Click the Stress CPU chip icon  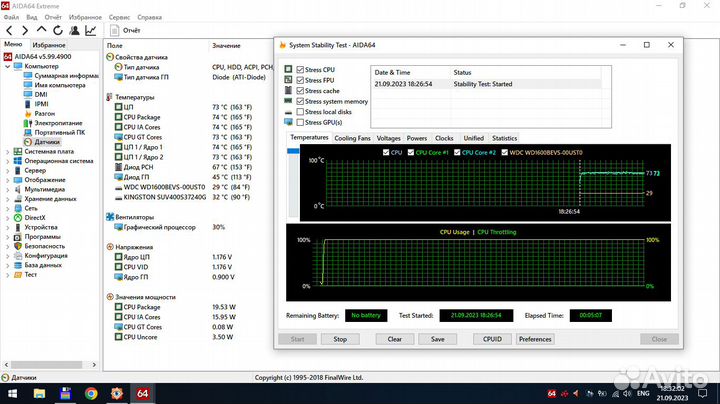click(288, 69)
